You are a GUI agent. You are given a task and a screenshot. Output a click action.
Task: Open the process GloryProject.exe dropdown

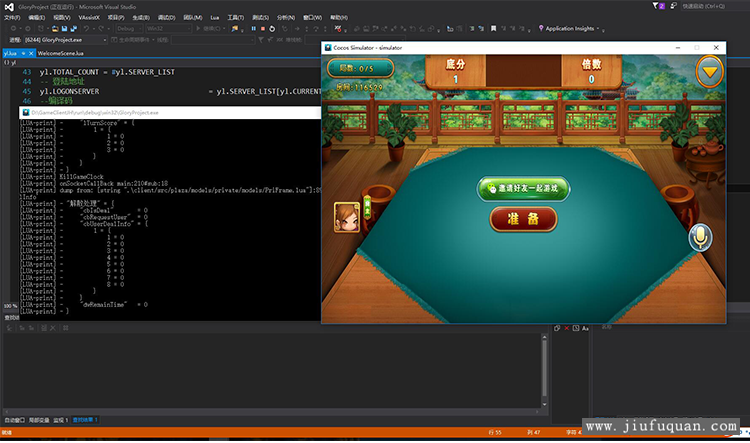[x=65, y=40]
